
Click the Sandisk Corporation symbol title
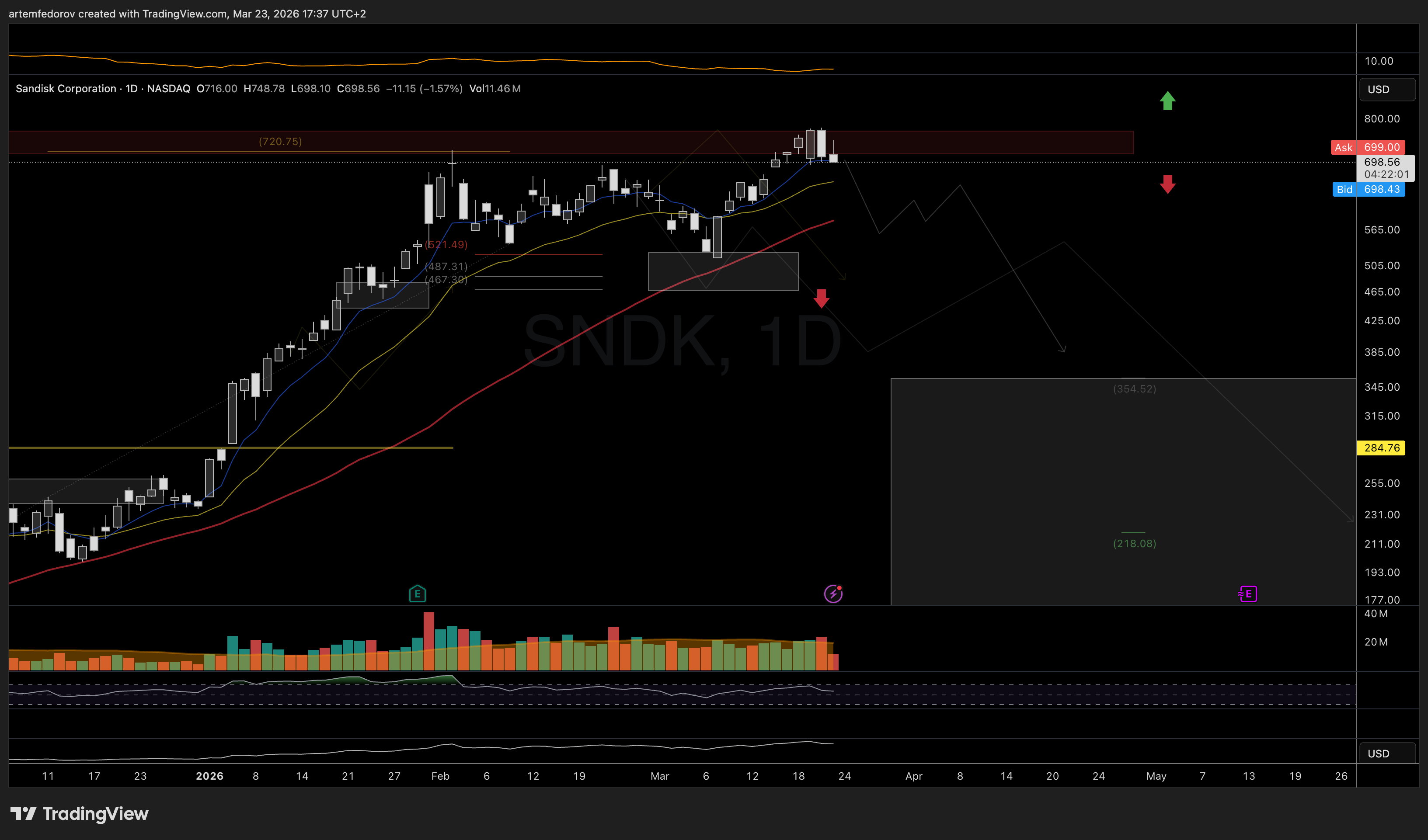pos(66,88)
